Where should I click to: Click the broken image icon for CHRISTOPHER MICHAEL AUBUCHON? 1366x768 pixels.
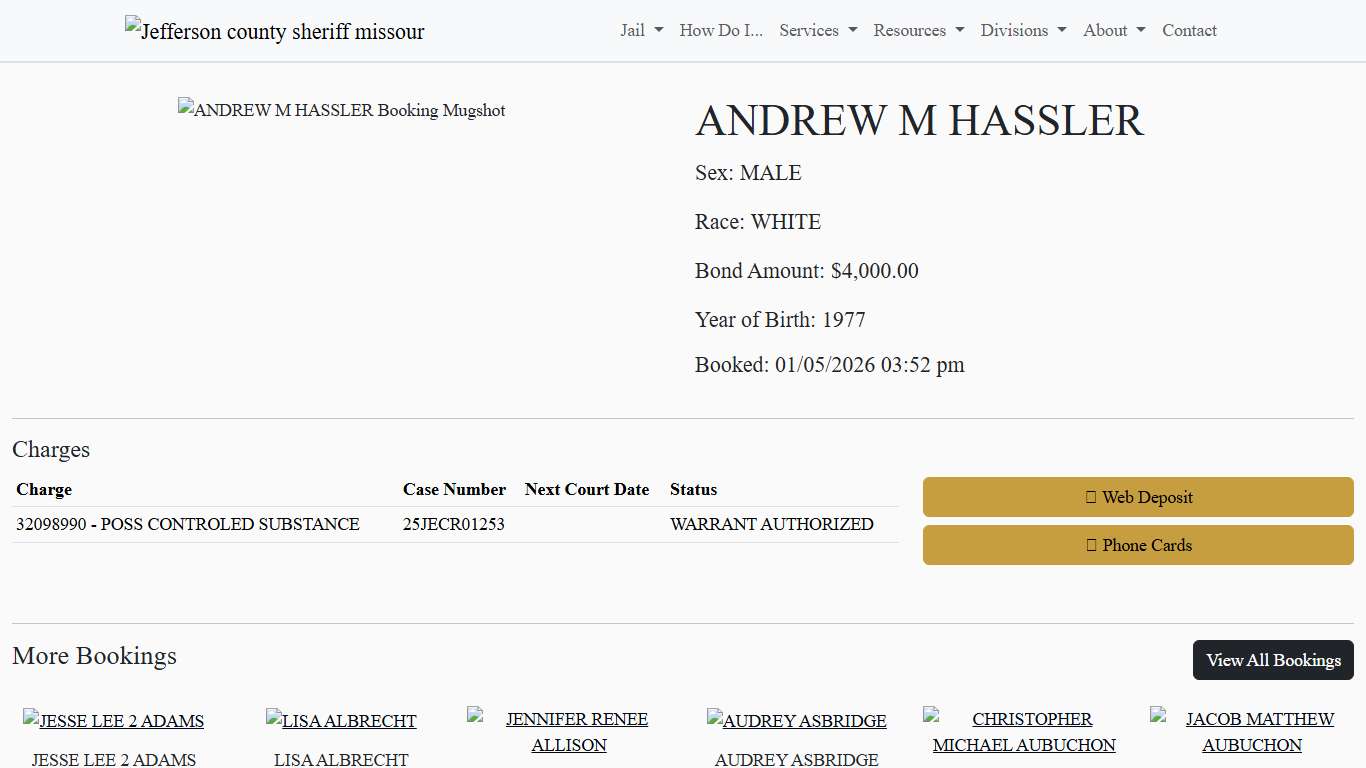pos(931,714)
